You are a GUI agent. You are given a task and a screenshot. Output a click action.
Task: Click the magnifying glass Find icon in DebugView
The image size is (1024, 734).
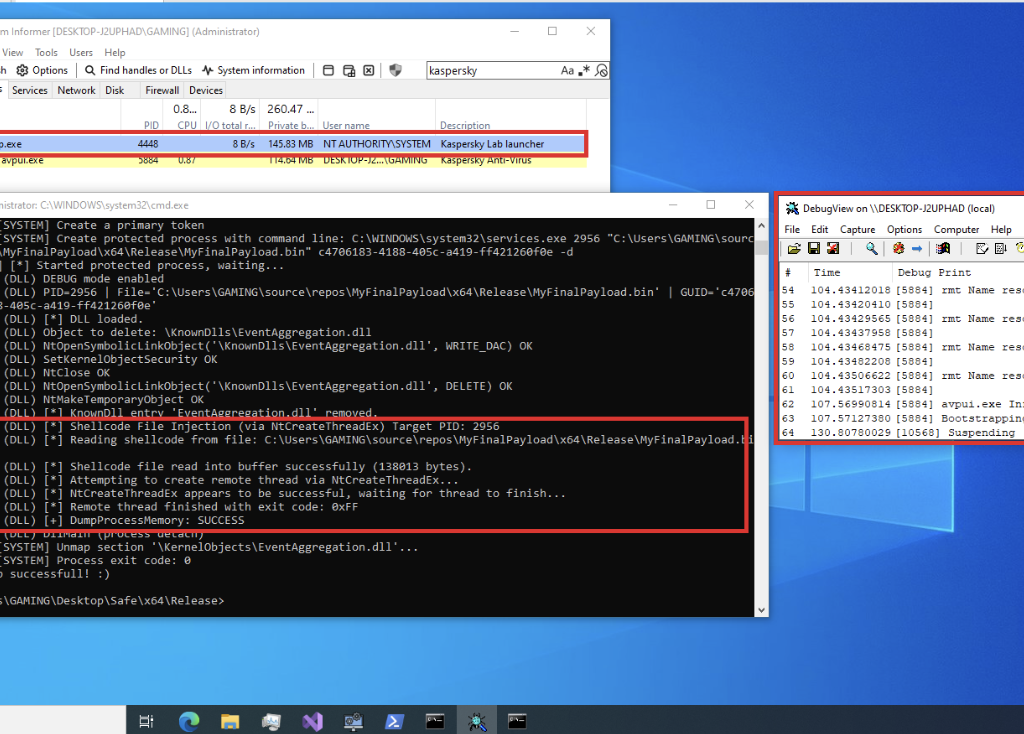pyautogui.click(x=872, y=248)
